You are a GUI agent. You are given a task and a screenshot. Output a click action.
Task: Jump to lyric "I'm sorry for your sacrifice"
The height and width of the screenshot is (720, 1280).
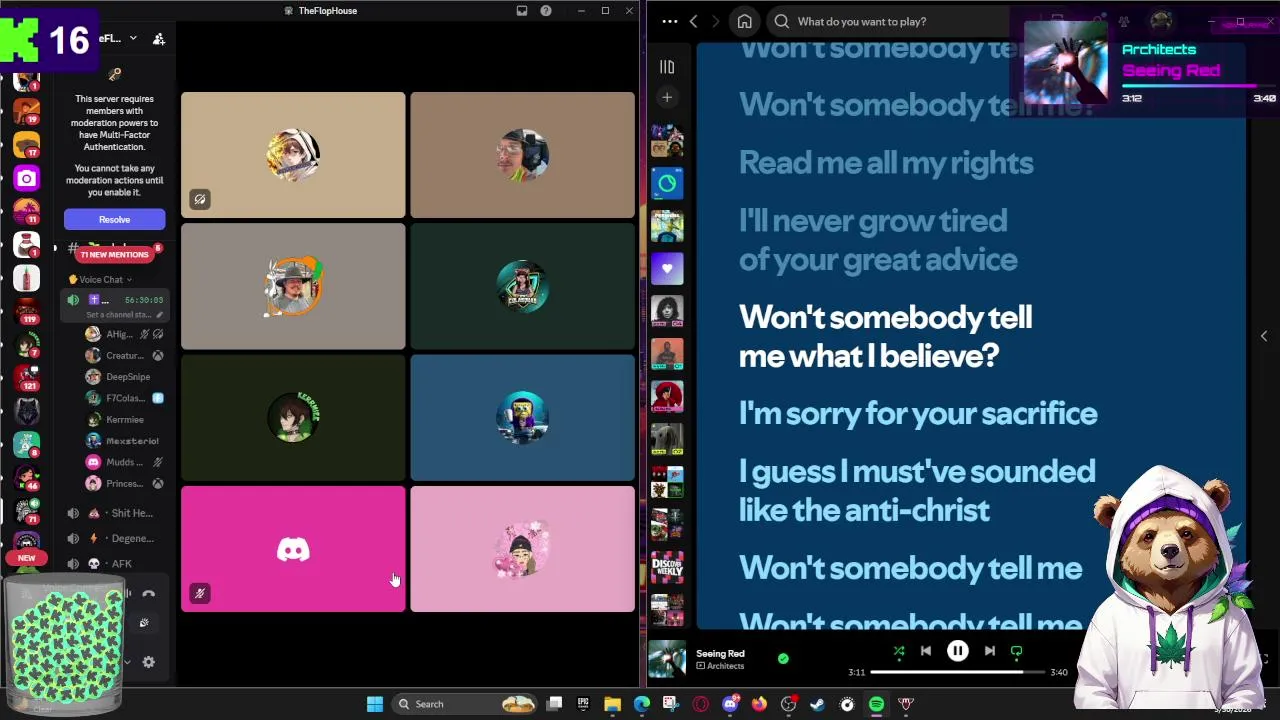(918, 414)
